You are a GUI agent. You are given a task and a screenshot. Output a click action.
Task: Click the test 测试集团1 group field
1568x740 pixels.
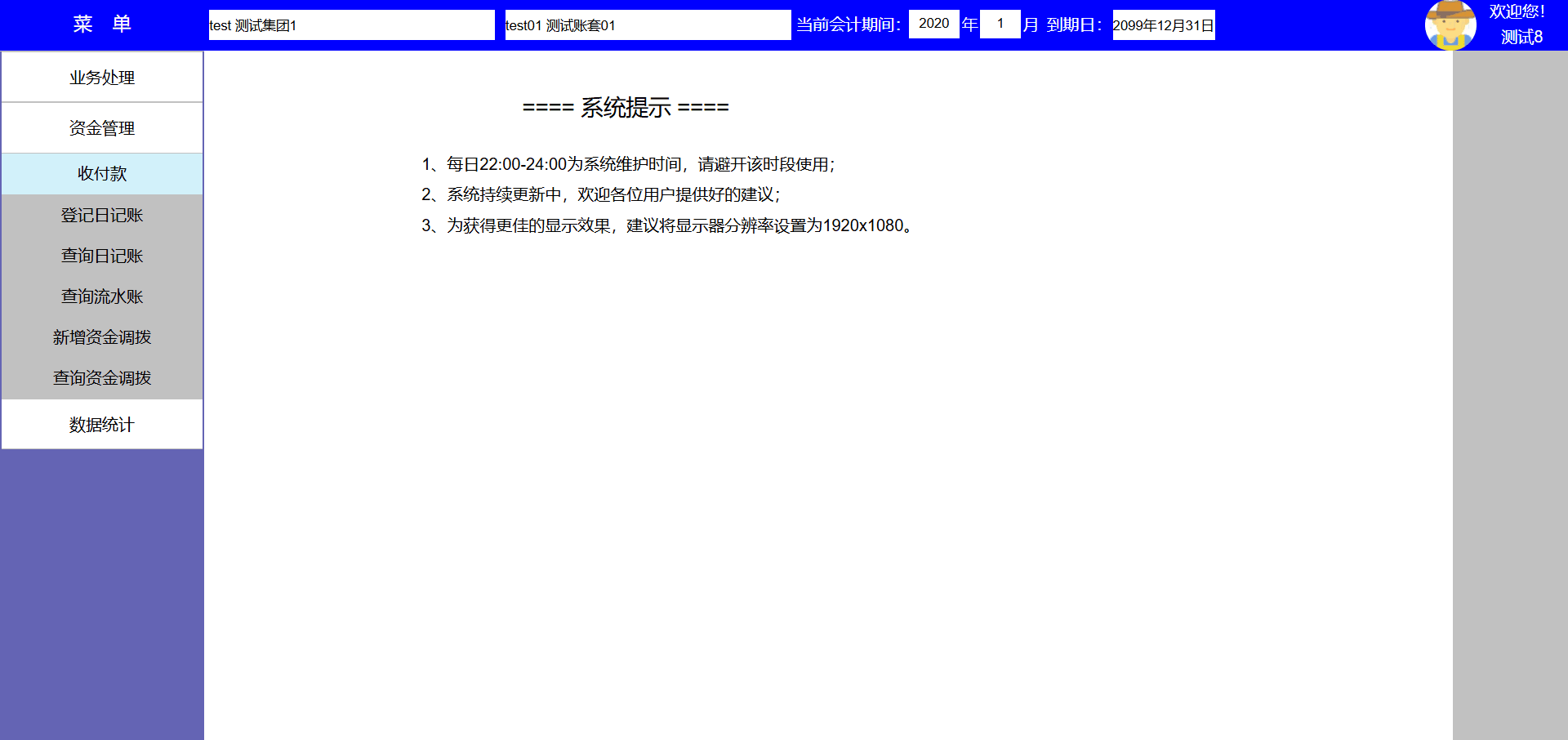(351, 25)
